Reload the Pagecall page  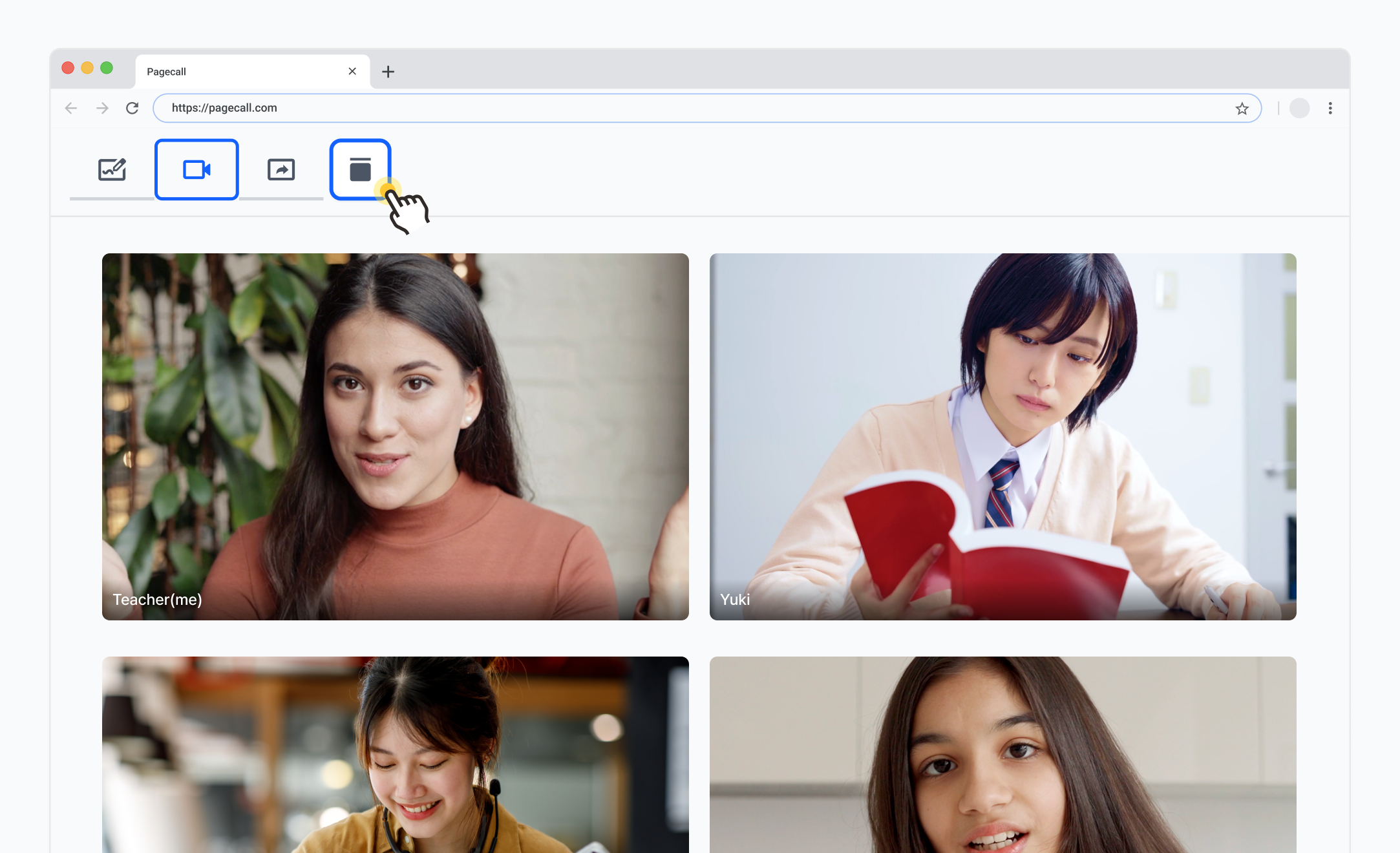pyautogui.click(x=133, y=108)
